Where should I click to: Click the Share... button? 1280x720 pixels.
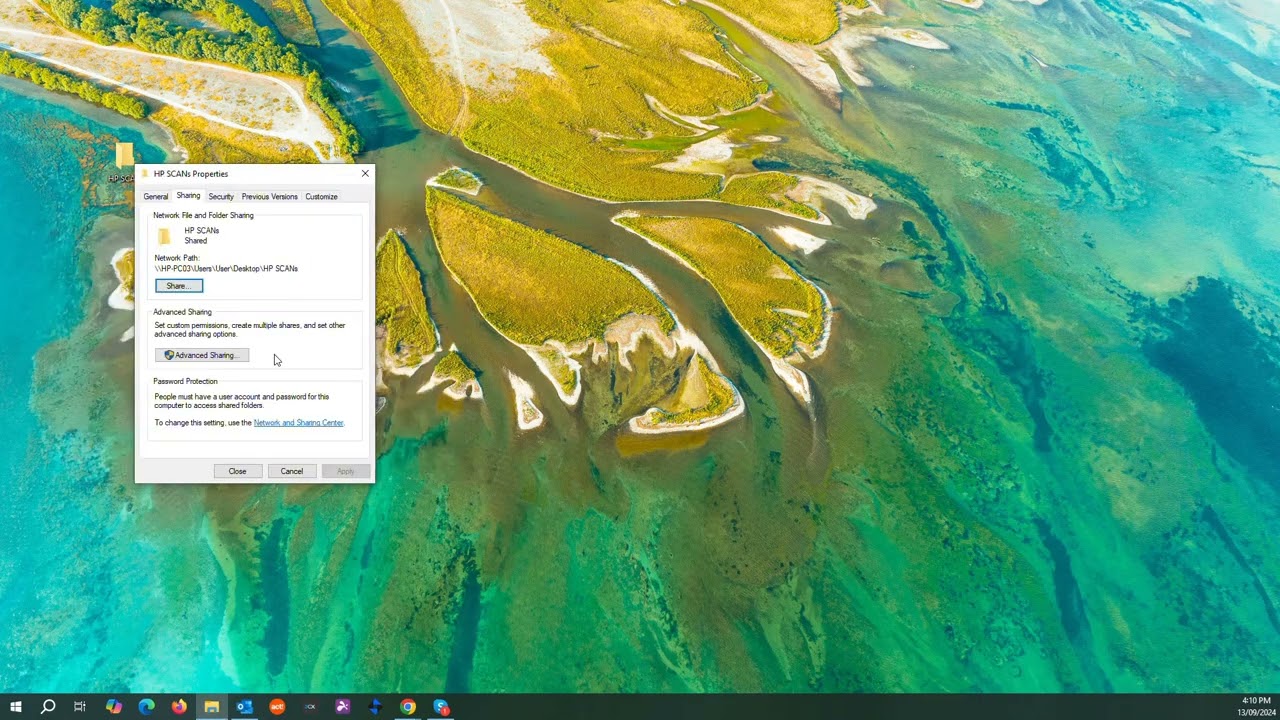tap(179, 286)
